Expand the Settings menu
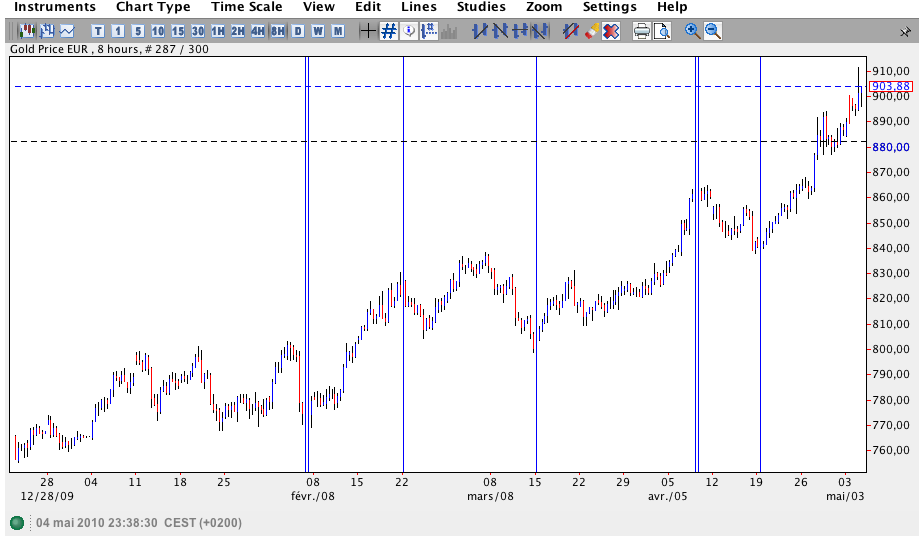922x537 pixels. [x=610, y=7]
